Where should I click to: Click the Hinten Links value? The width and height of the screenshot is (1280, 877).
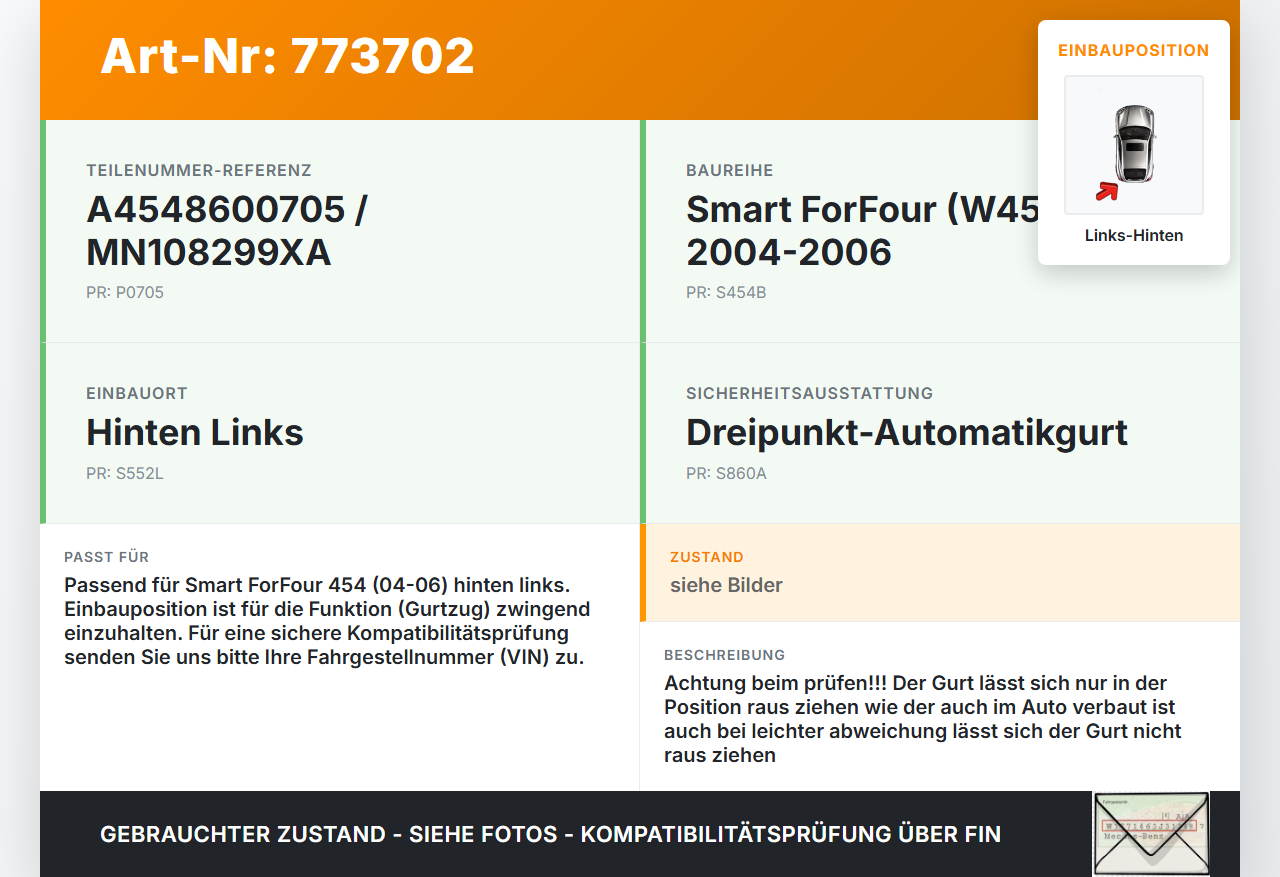195,433
